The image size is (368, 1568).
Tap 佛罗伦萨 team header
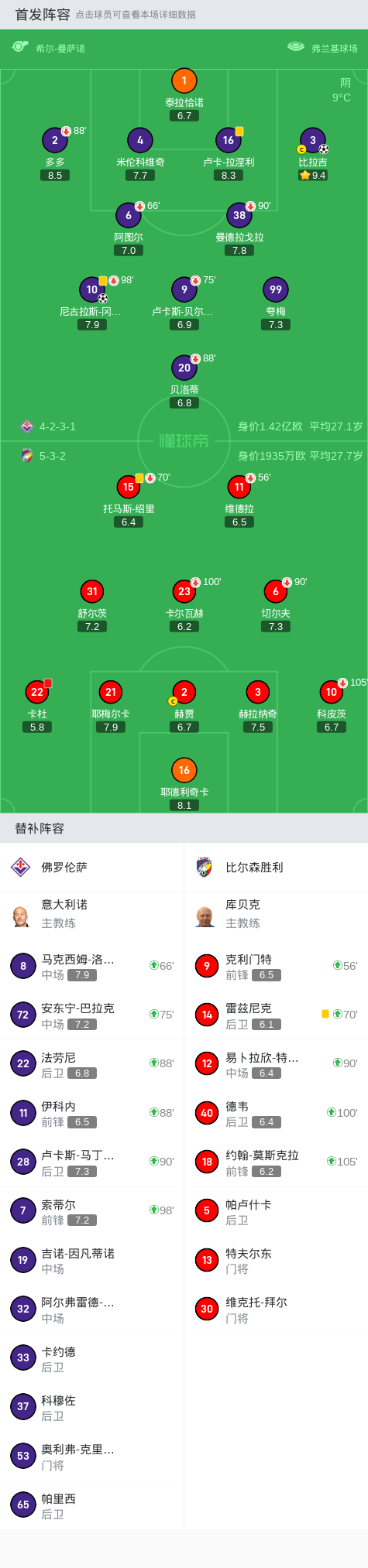click(x=91, y=867)
